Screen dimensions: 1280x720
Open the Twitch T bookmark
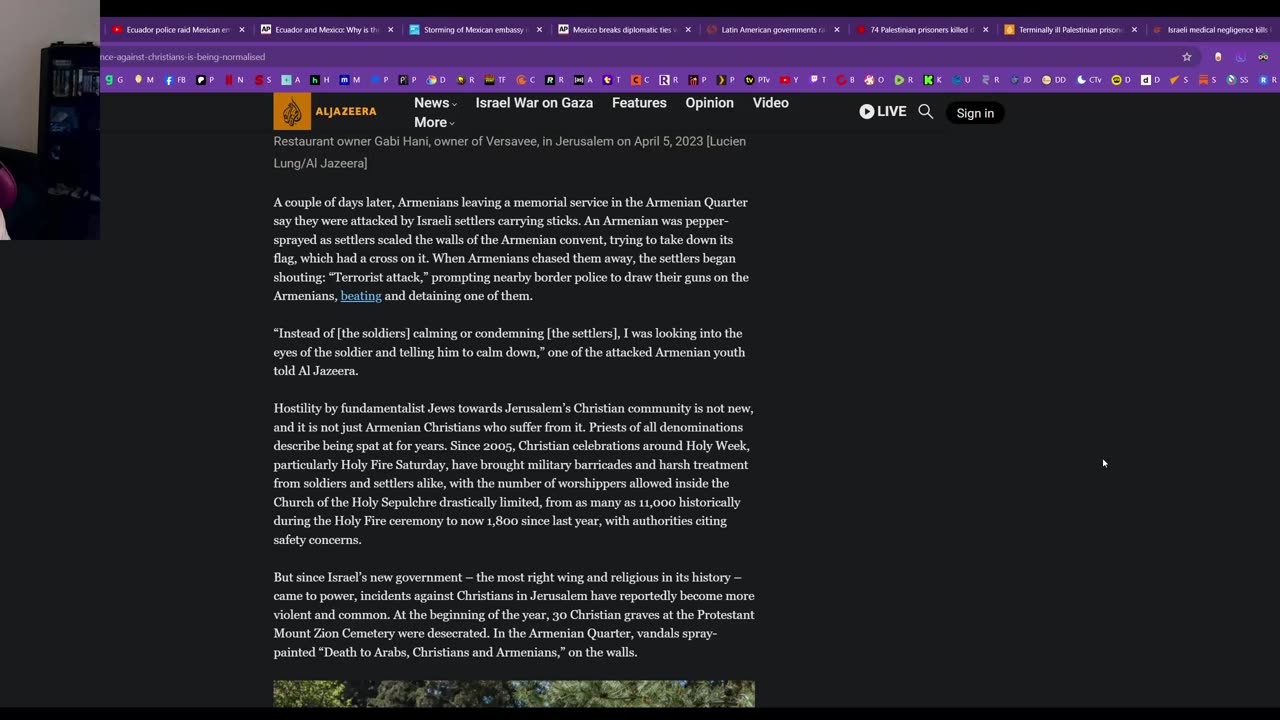point(818,80)
